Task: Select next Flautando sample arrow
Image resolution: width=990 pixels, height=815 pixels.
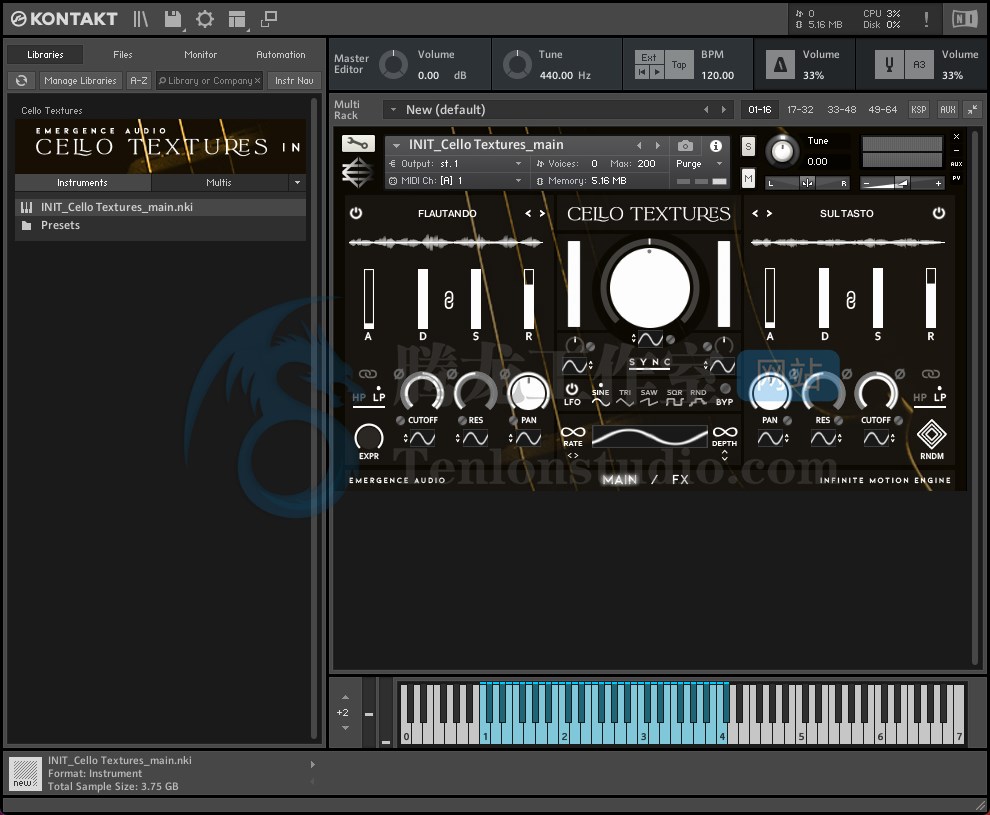Action: [542, 213]
